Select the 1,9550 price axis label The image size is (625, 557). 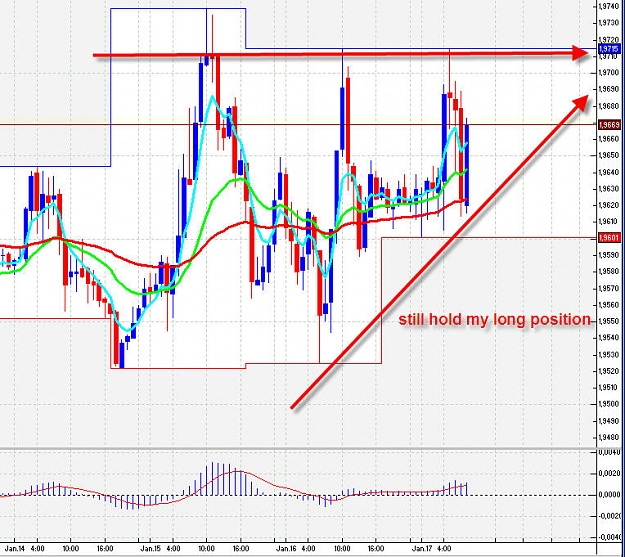point(610,321)
